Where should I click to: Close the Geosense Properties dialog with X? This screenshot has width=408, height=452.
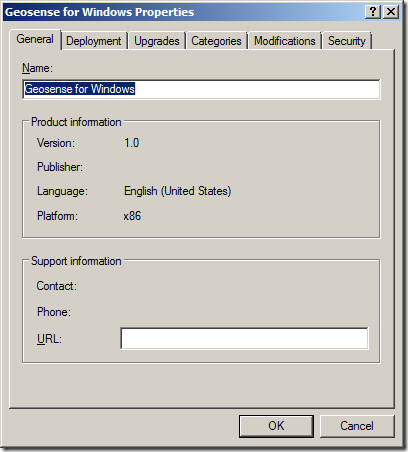[391, 12]
